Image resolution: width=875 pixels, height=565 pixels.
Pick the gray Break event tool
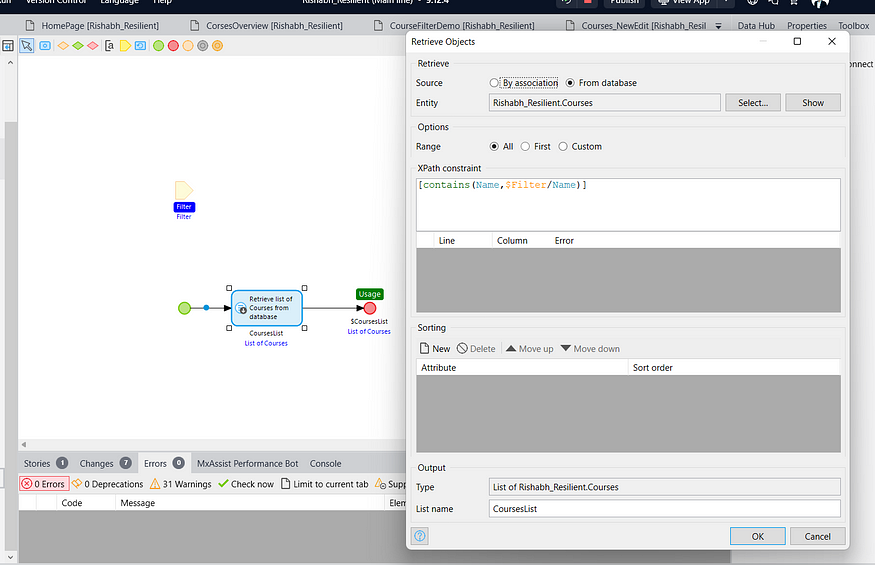click(x=203, y=46)
